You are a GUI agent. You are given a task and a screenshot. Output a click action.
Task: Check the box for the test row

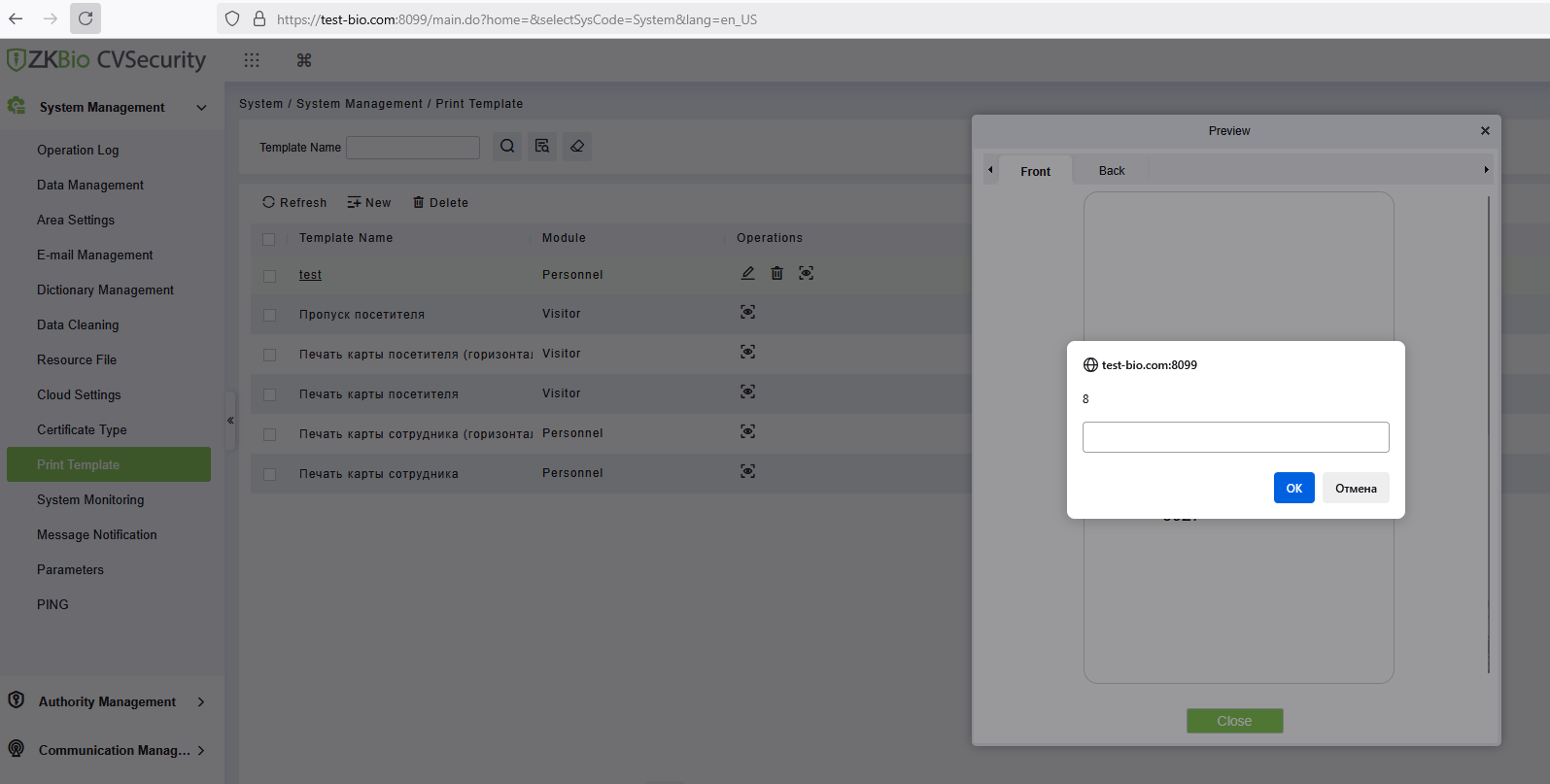(269, 276)
